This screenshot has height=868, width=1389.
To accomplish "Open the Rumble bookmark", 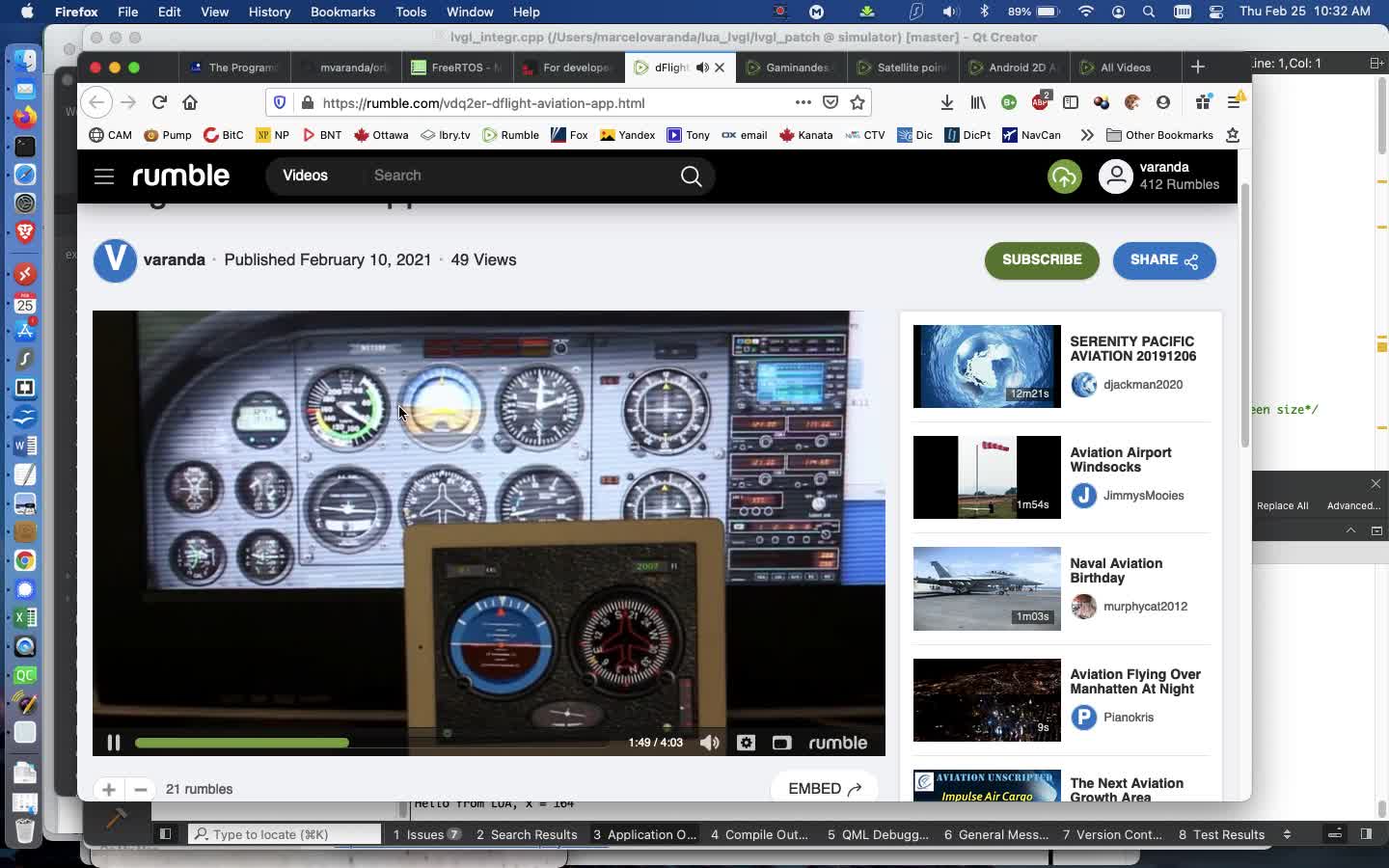I will (510, 135).
